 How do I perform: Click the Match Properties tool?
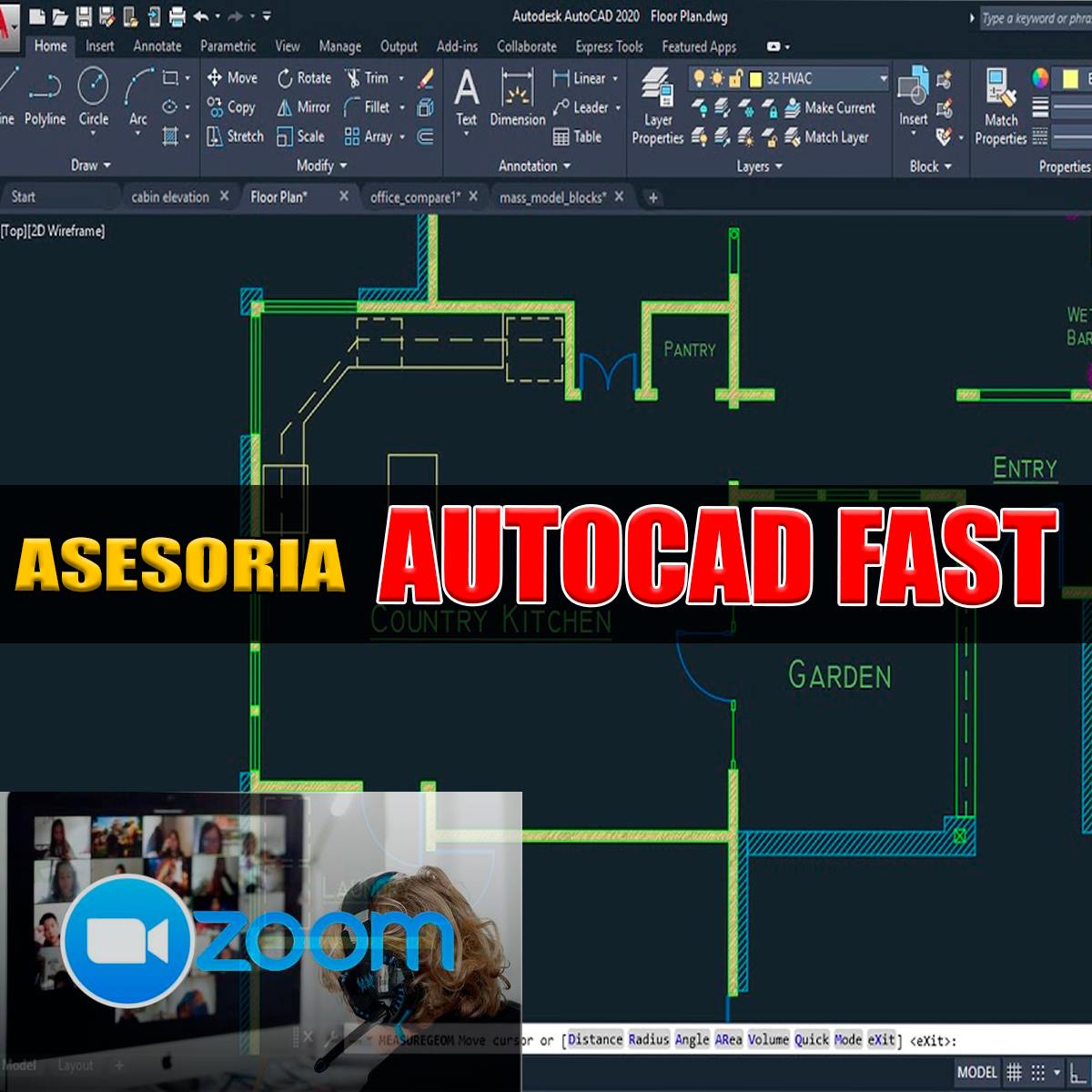coord(1000,107)
